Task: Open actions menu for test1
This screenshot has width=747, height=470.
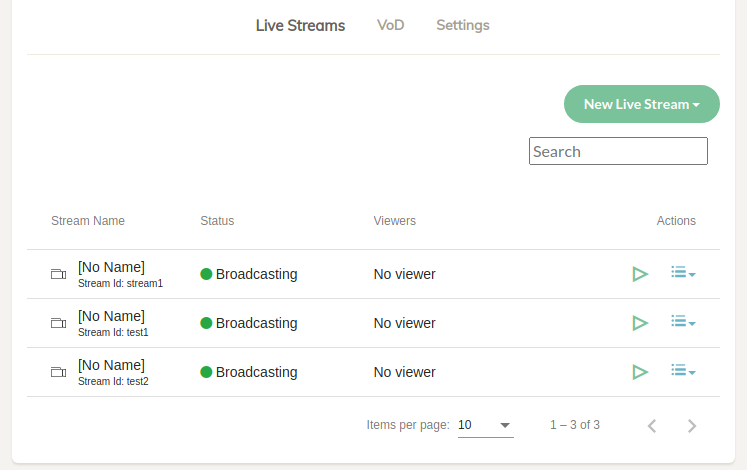Action: click(683, 321)
